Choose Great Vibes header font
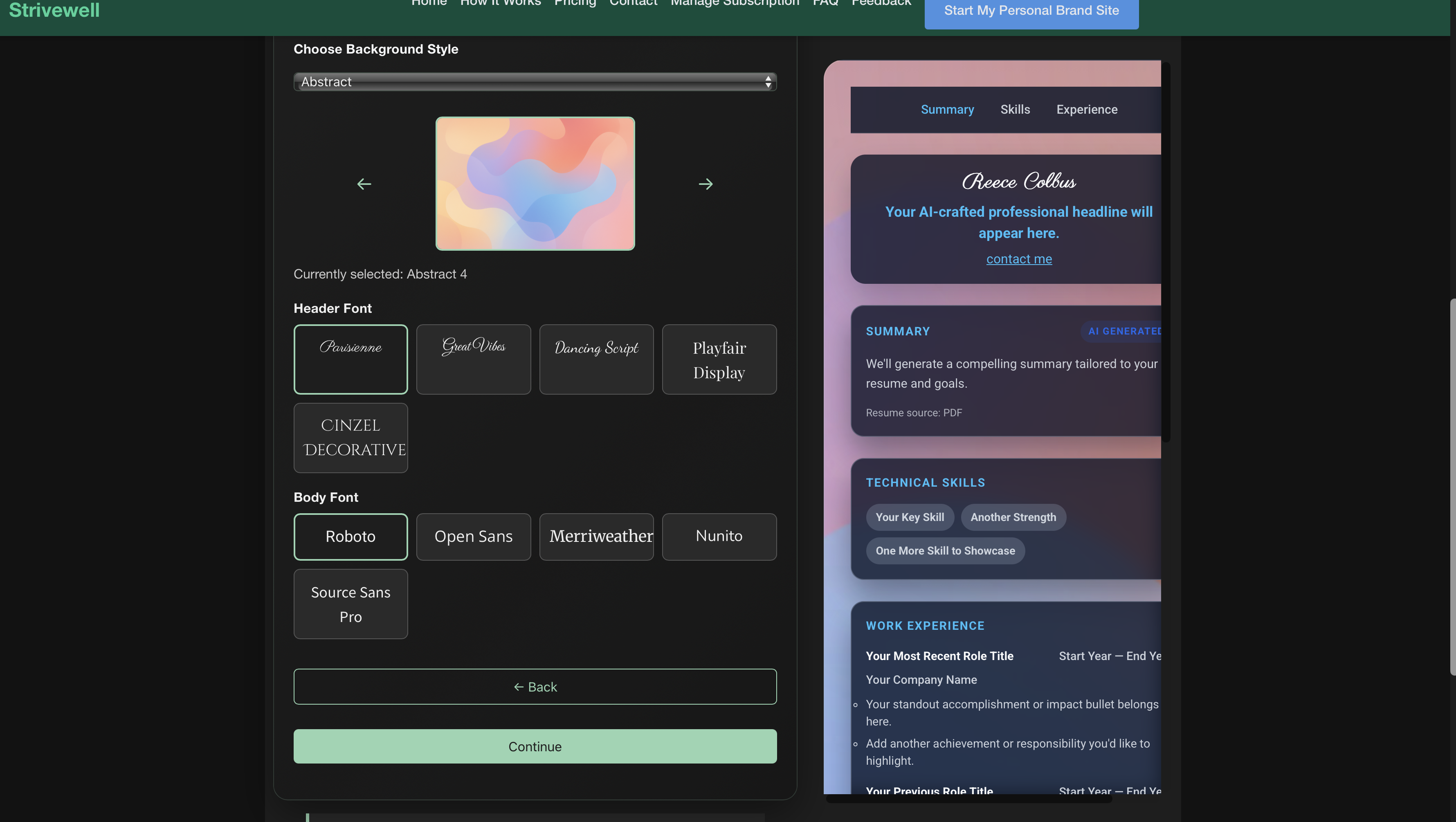The width and height of the screenshot is (1456, 822). 473,359
